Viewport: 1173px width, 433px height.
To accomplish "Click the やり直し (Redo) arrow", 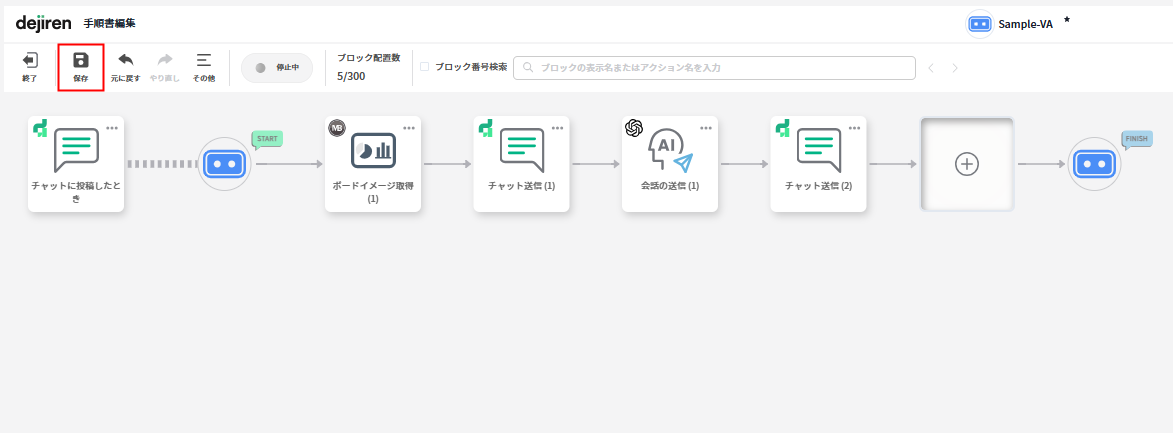I will click(x=165, y=61).
